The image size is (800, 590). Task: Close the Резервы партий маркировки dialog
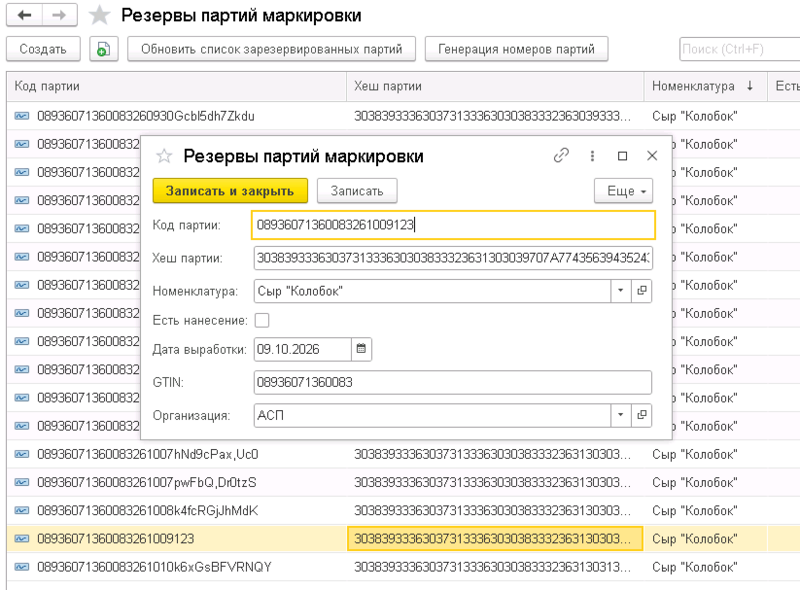652,156
